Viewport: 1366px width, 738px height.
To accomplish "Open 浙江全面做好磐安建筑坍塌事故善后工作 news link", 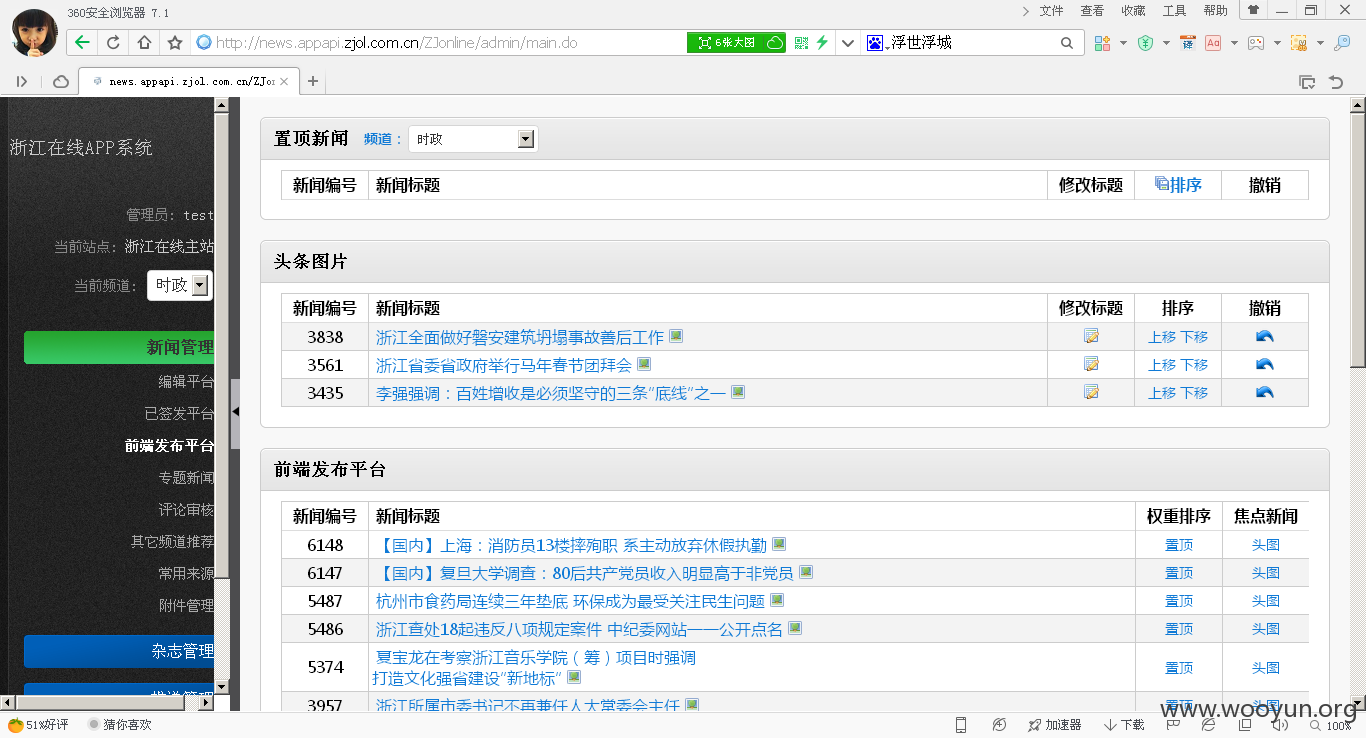I will click(x=520, y=337).
